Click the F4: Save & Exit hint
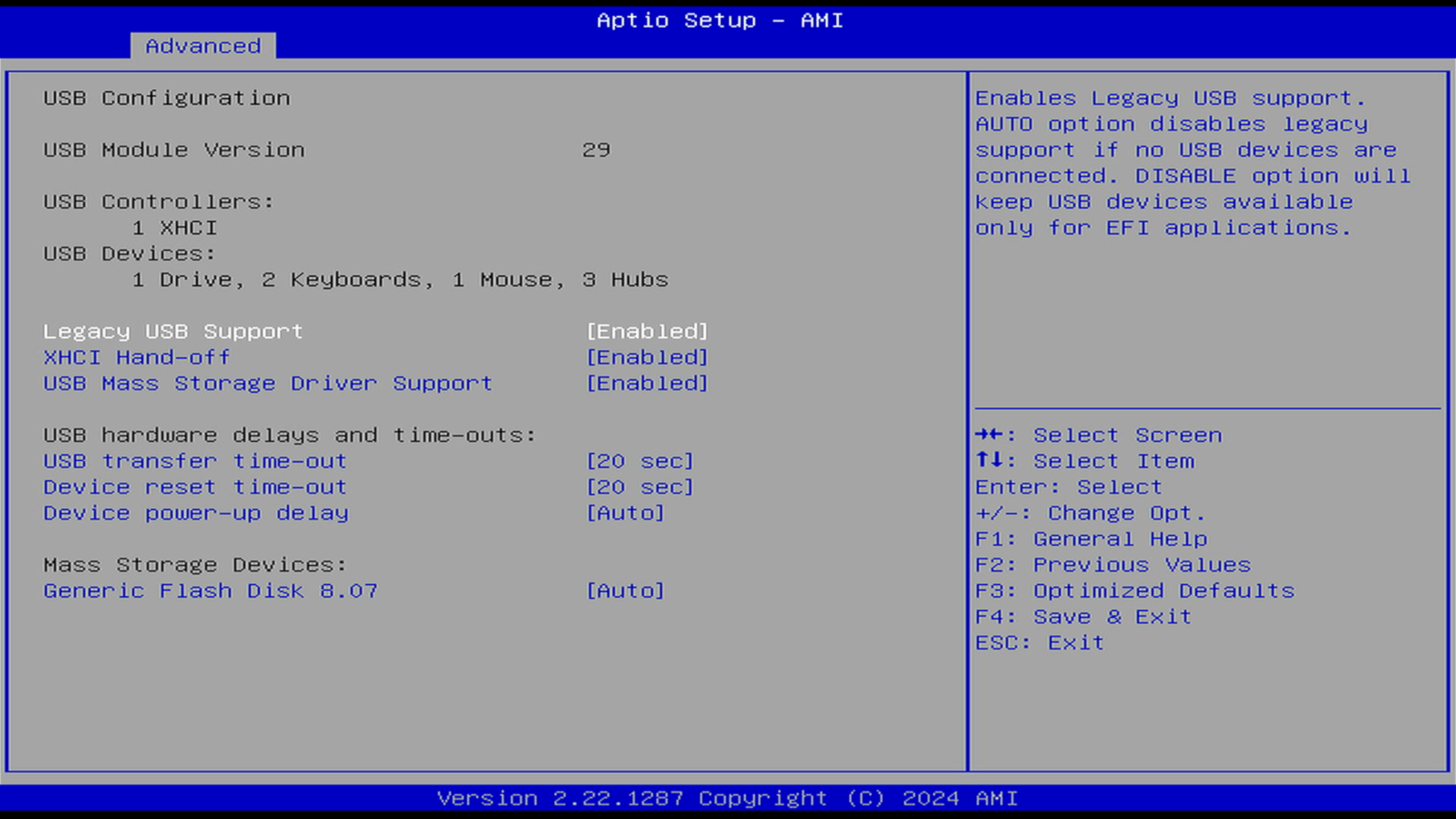The height and width of the screenshot is (819, 1456). coord(1084,617)
